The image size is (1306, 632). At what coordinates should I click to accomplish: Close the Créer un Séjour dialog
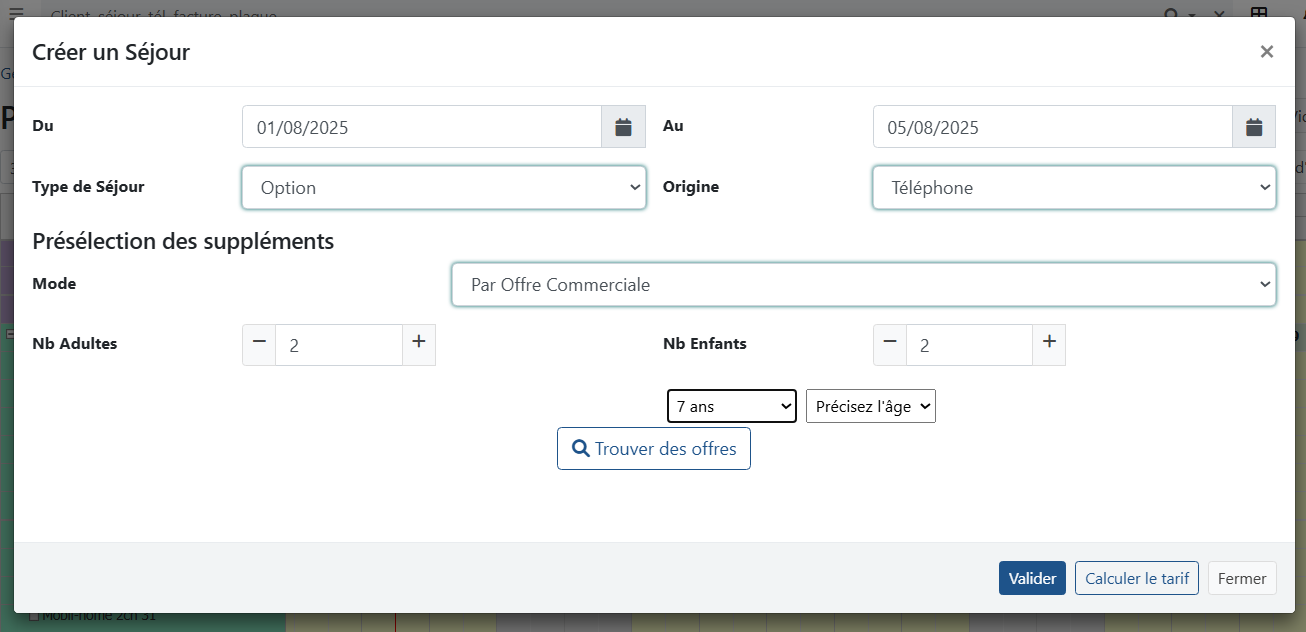tap(1266, 52)
